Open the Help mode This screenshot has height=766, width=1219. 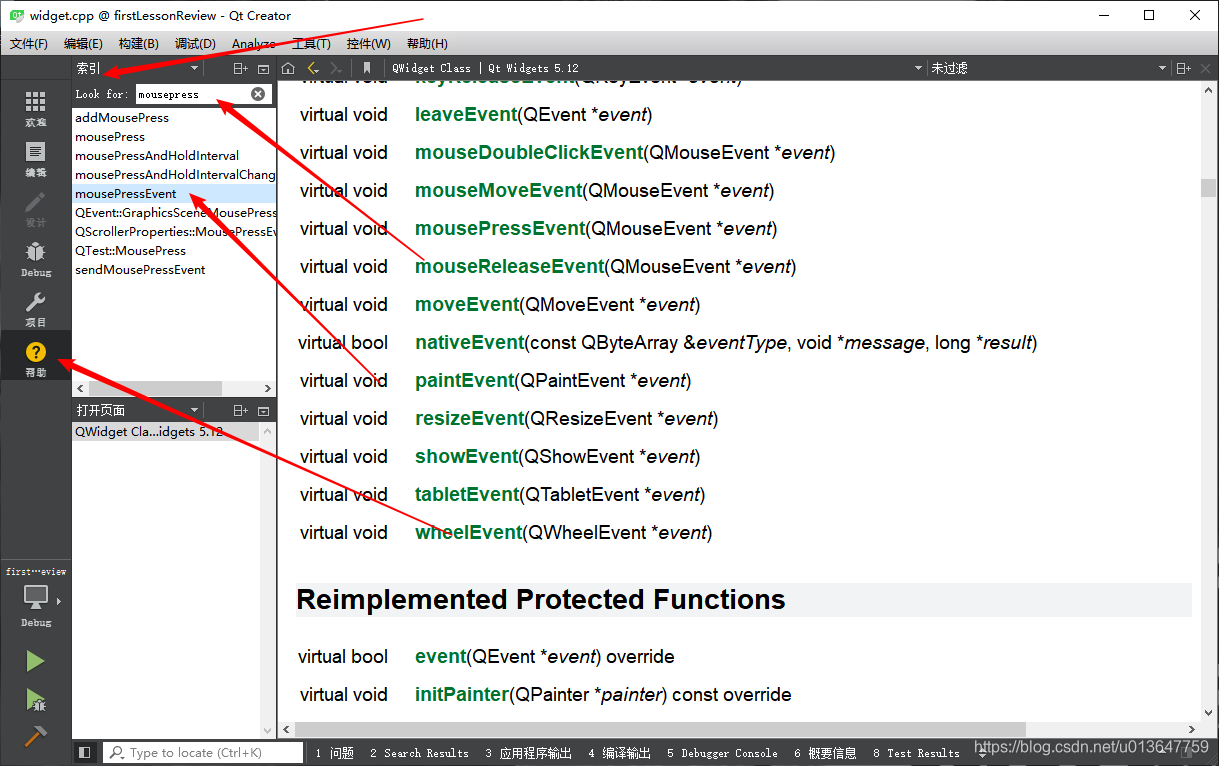click(35, 358)
